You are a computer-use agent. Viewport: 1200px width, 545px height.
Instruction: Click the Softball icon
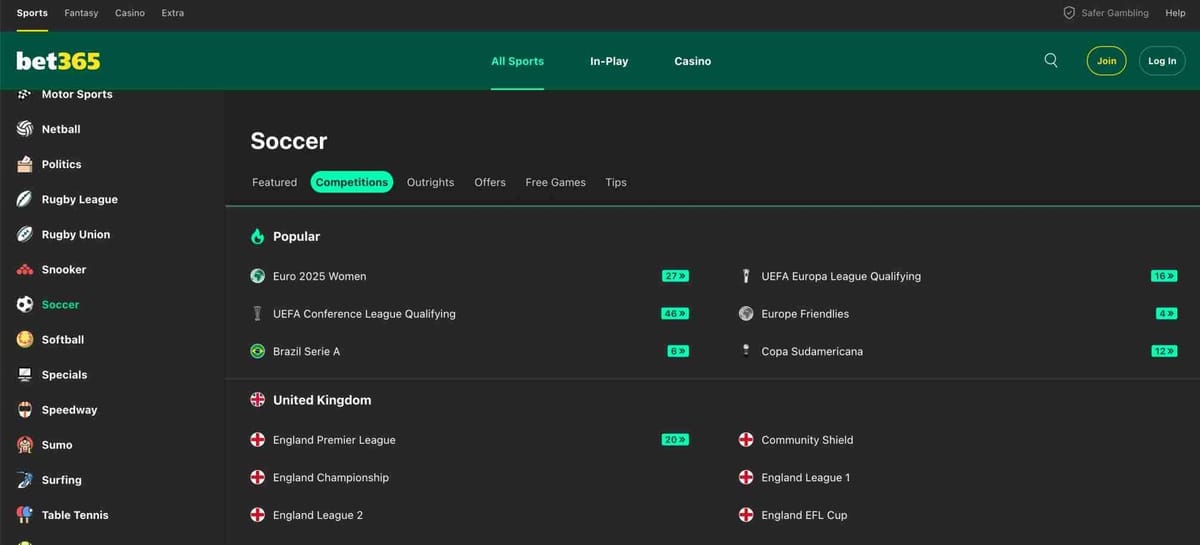point(25,339)
